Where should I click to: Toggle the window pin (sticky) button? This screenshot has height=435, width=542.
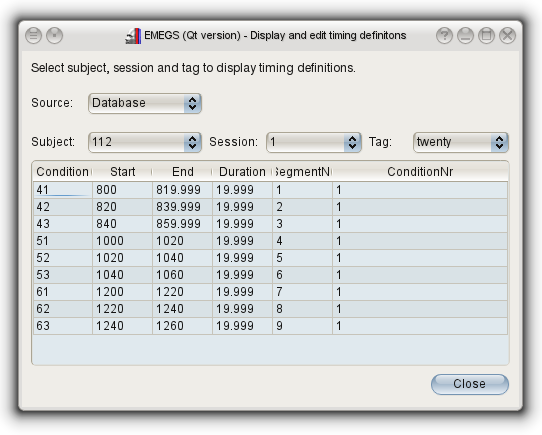[55, 36]
